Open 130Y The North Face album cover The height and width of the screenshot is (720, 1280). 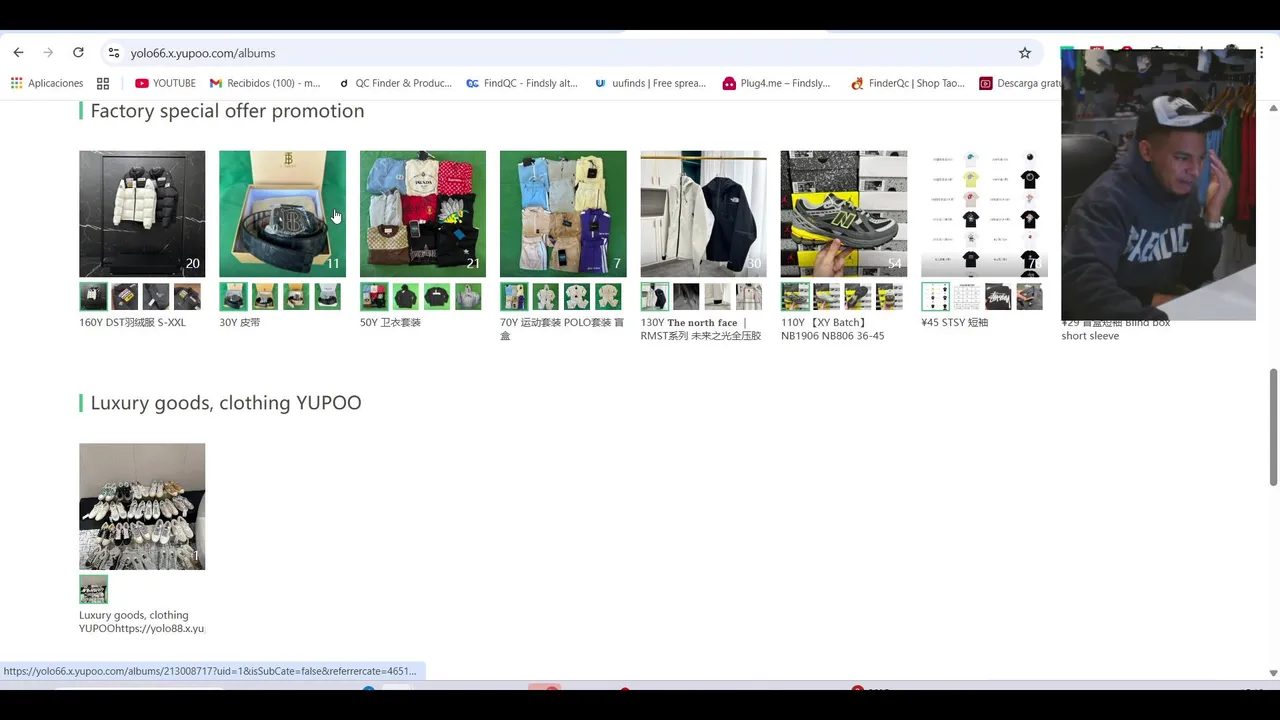click(704, 214)
